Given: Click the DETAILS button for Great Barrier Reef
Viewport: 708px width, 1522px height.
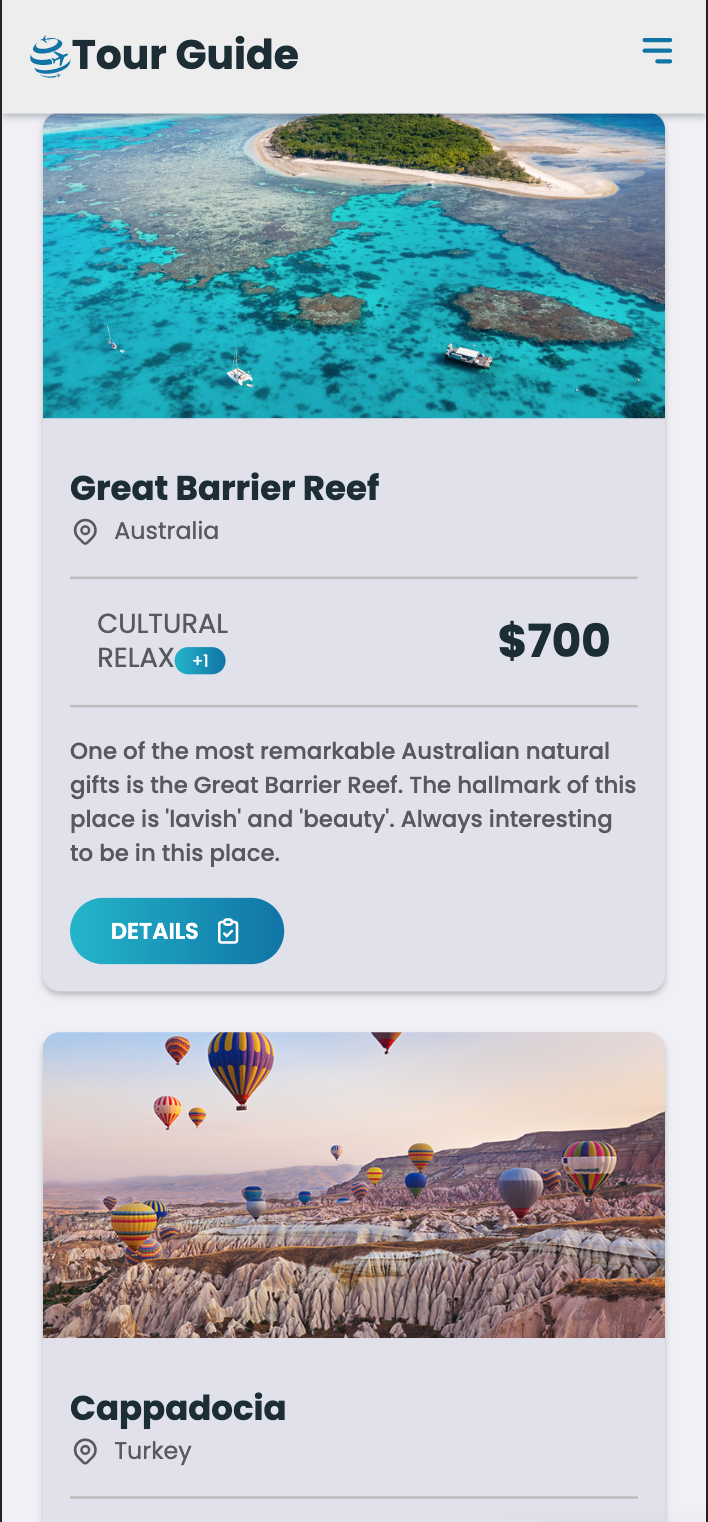Looking at the screenshot, I should (x=176, y=930).
